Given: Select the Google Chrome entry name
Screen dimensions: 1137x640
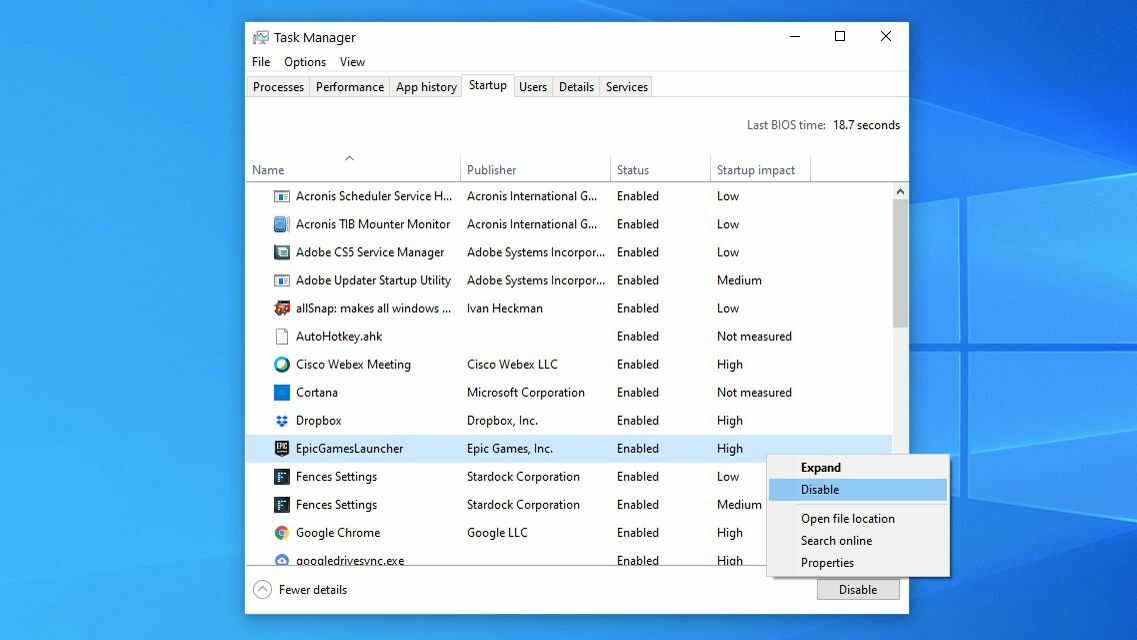Looking at the screenshot, I should tap(338, 533).
